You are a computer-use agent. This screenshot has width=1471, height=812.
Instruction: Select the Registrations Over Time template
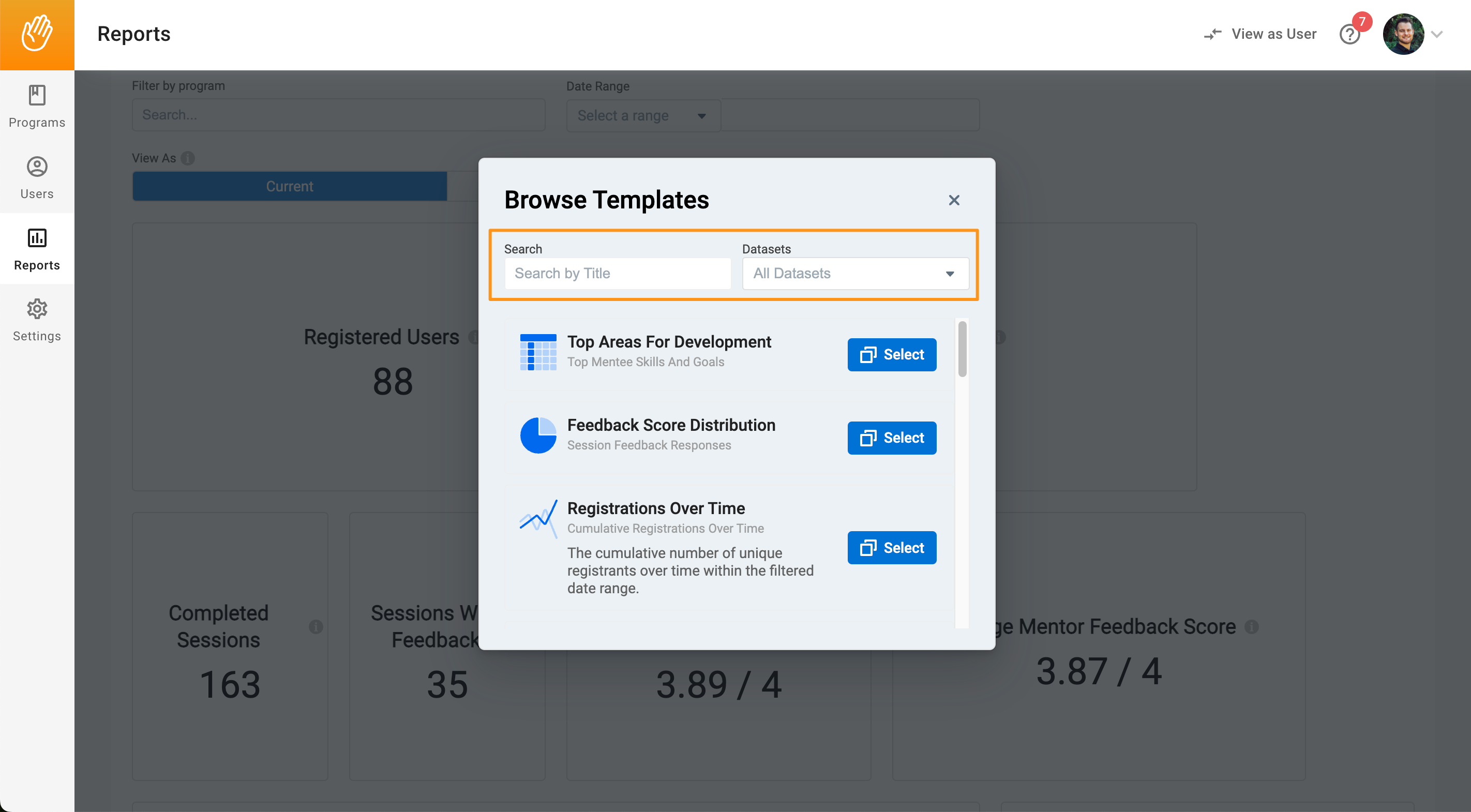891,548
